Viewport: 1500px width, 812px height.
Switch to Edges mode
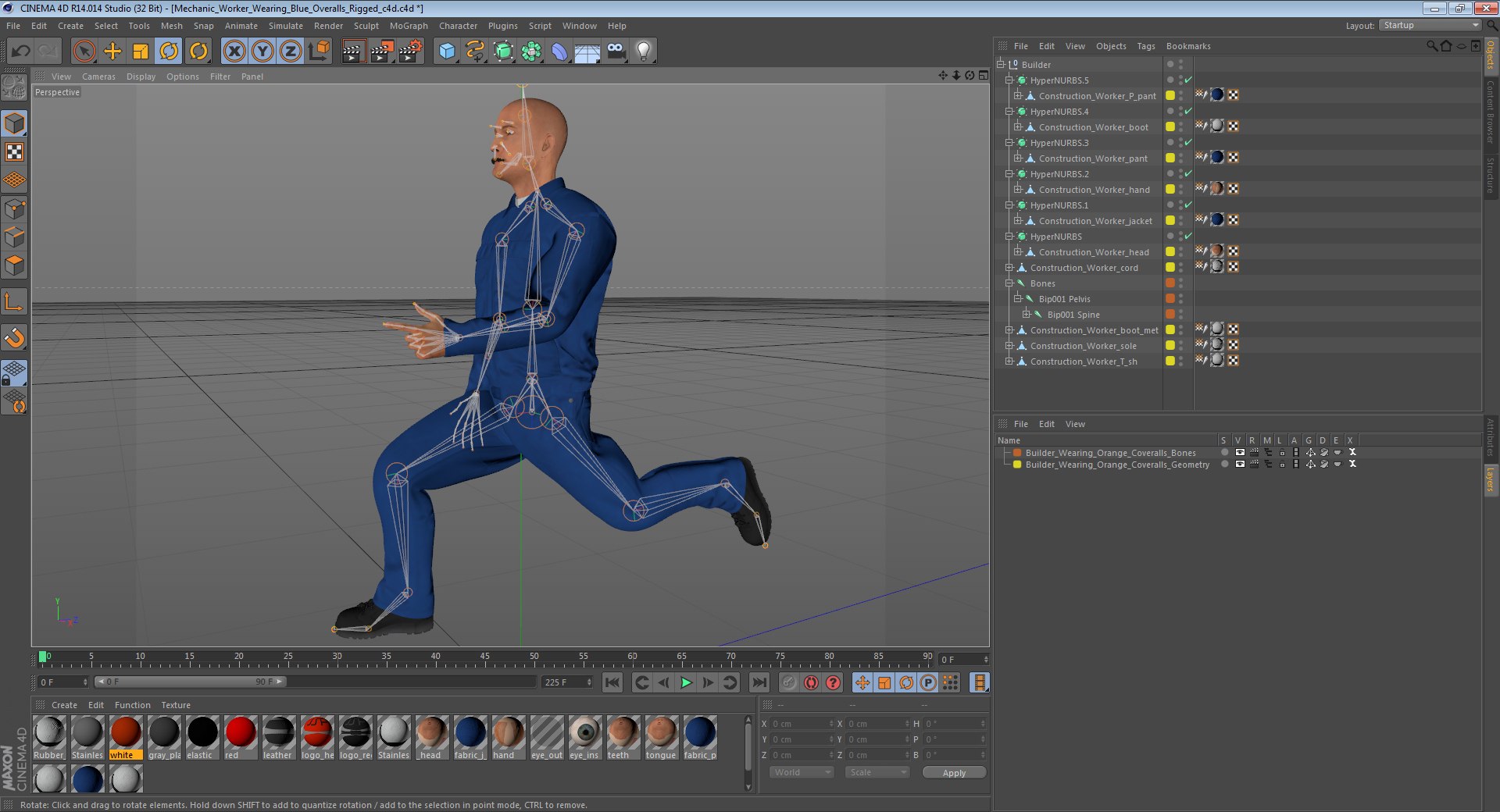pos(15,237)
